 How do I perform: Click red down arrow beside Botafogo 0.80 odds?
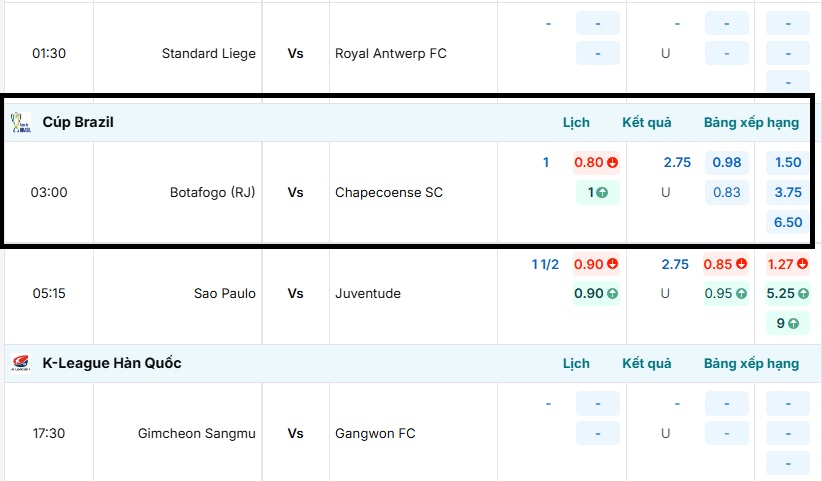[x=612, y=162]
